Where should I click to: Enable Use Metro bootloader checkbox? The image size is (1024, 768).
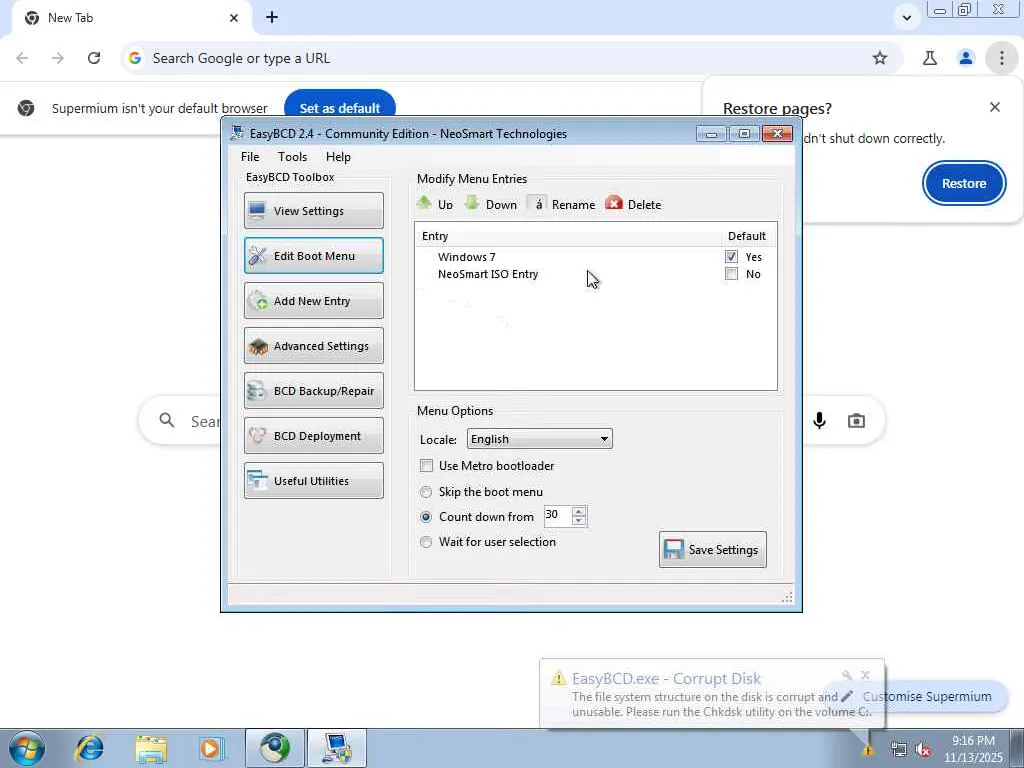(x=426, y=466)
